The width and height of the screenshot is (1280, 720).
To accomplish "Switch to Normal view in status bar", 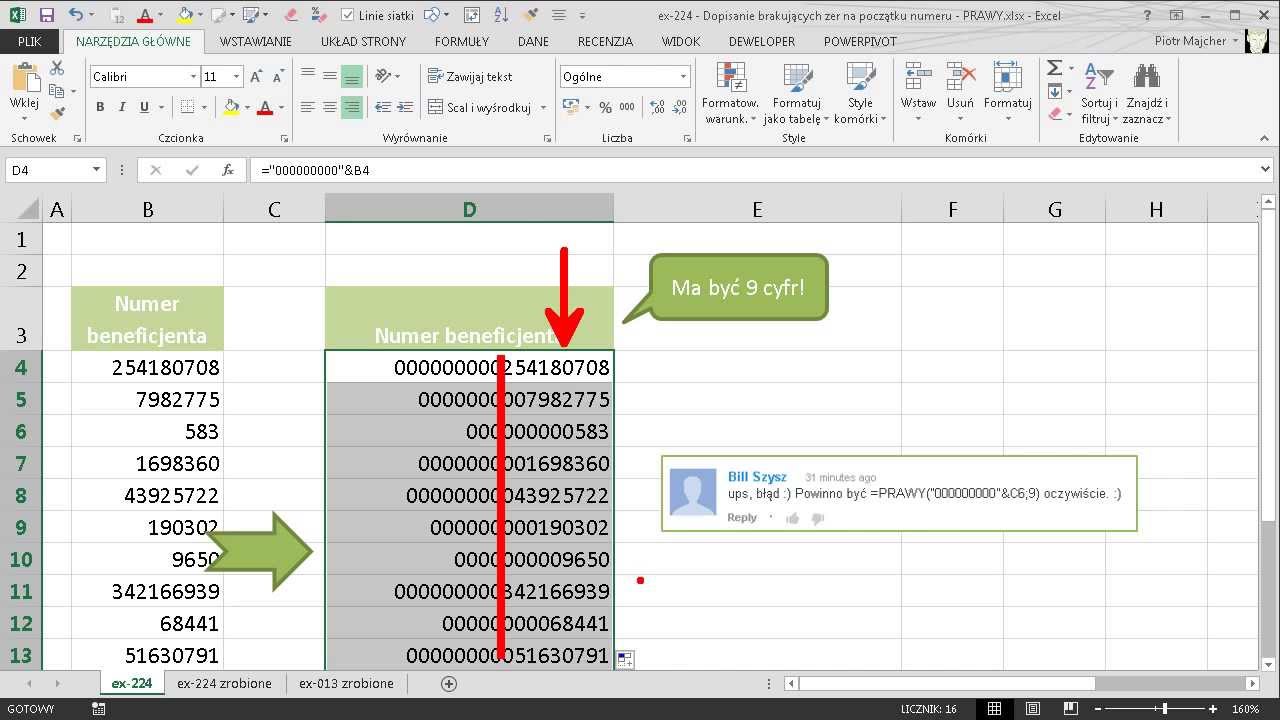I will 995,709.
